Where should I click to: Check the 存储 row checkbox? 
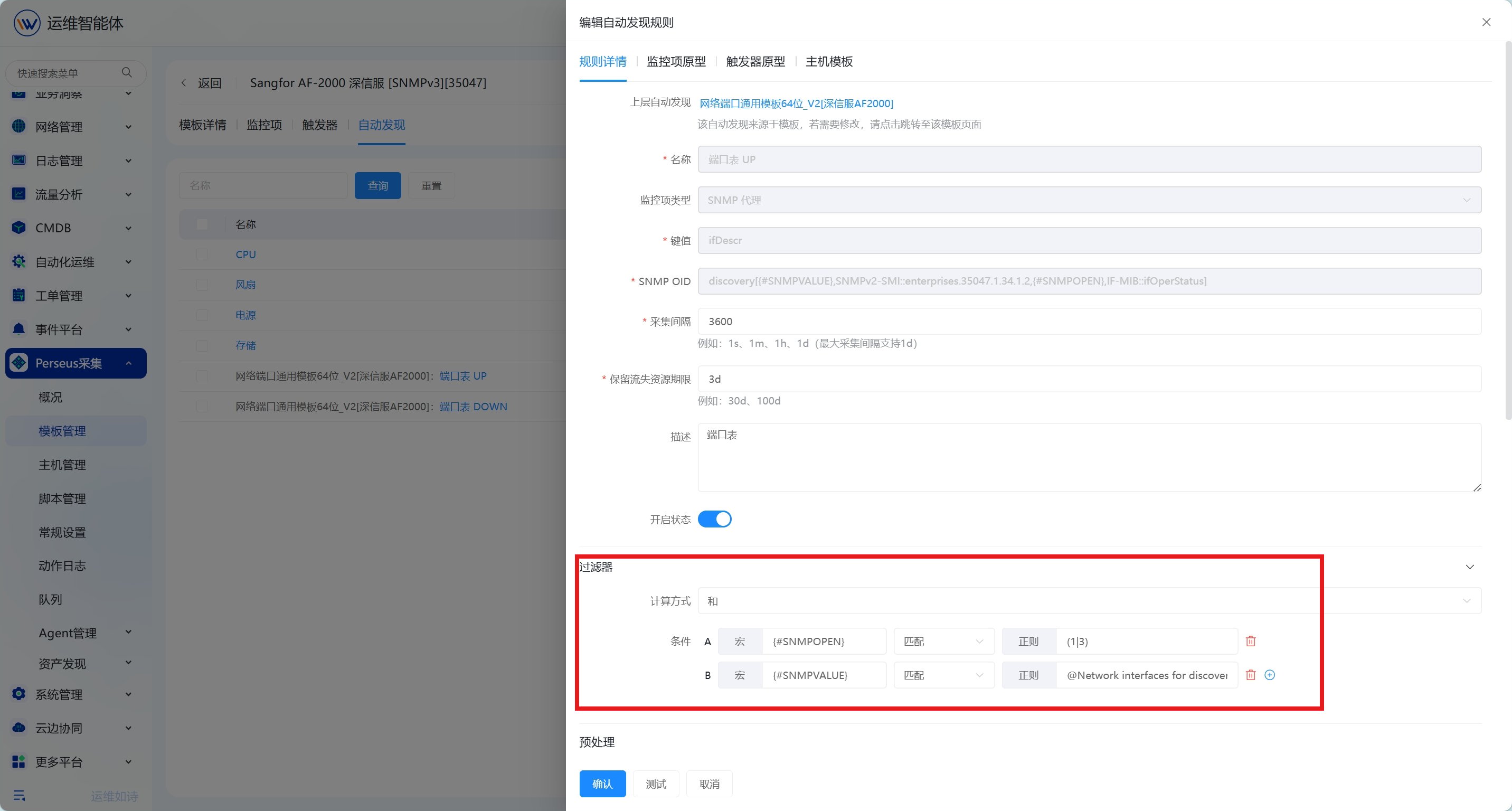pos(202,346)
